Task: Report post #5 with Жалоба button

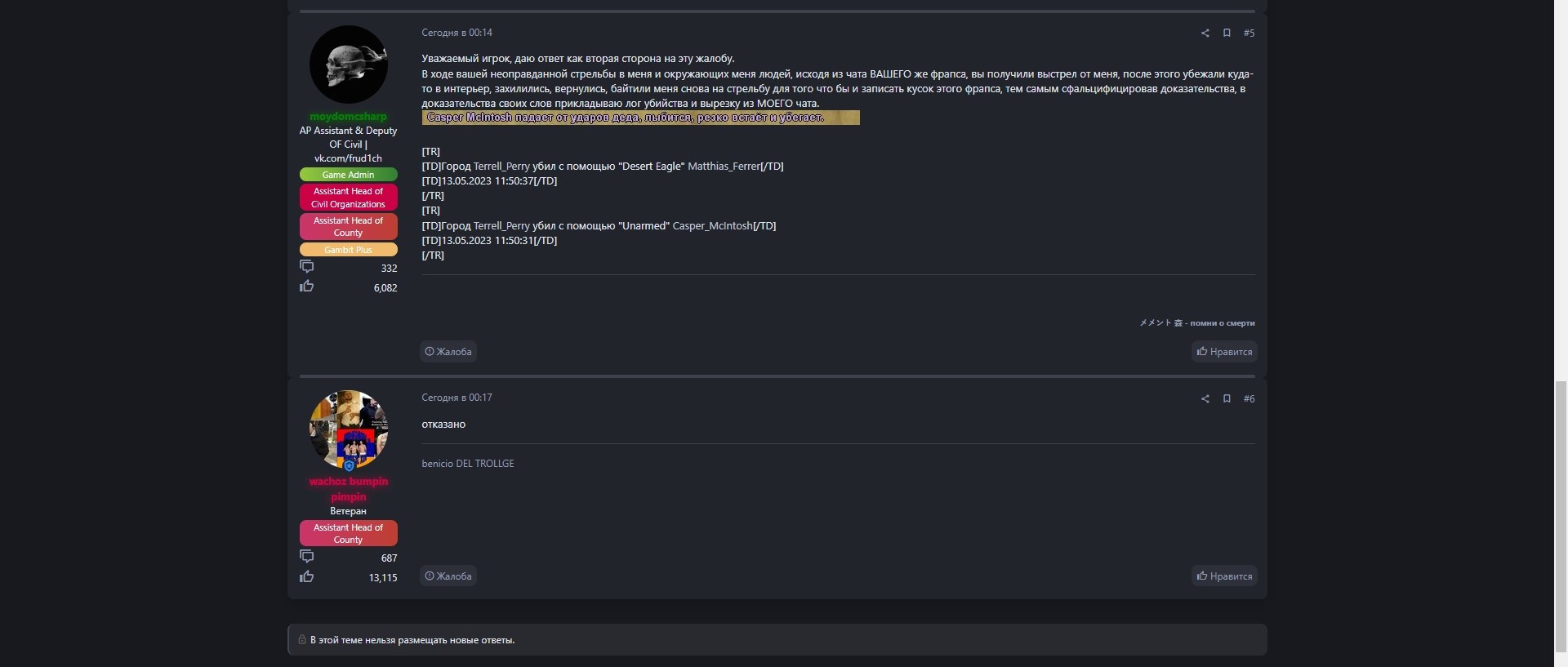Action: click(448, 352)
